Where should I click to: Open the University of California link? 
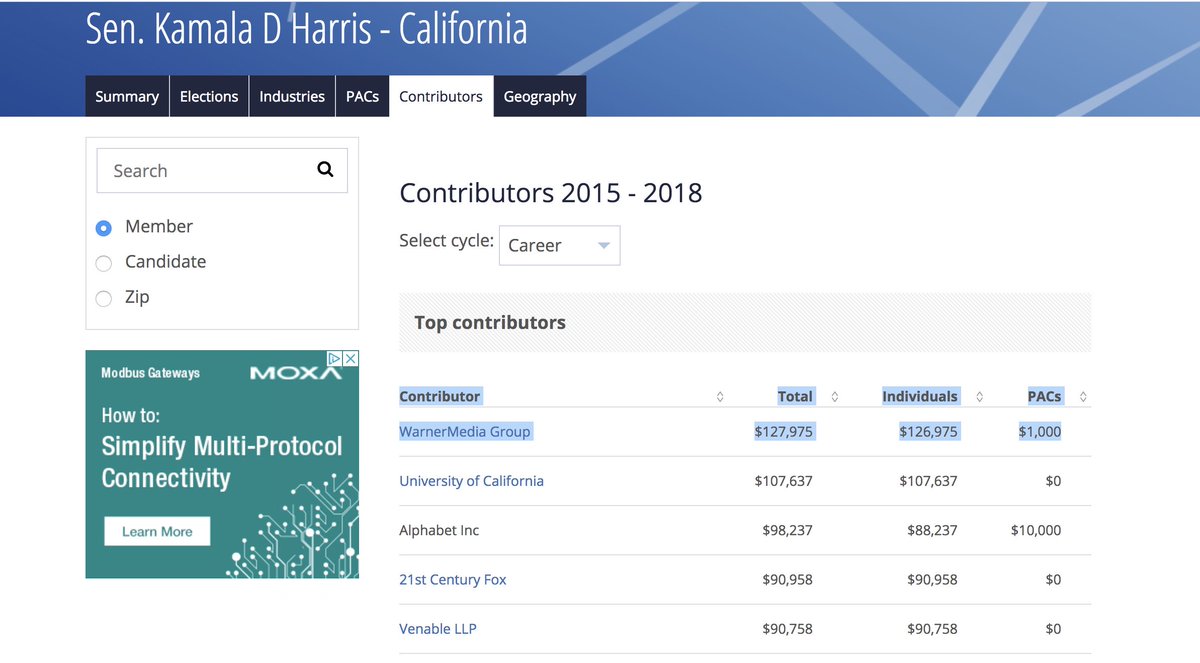click(471, 481)
